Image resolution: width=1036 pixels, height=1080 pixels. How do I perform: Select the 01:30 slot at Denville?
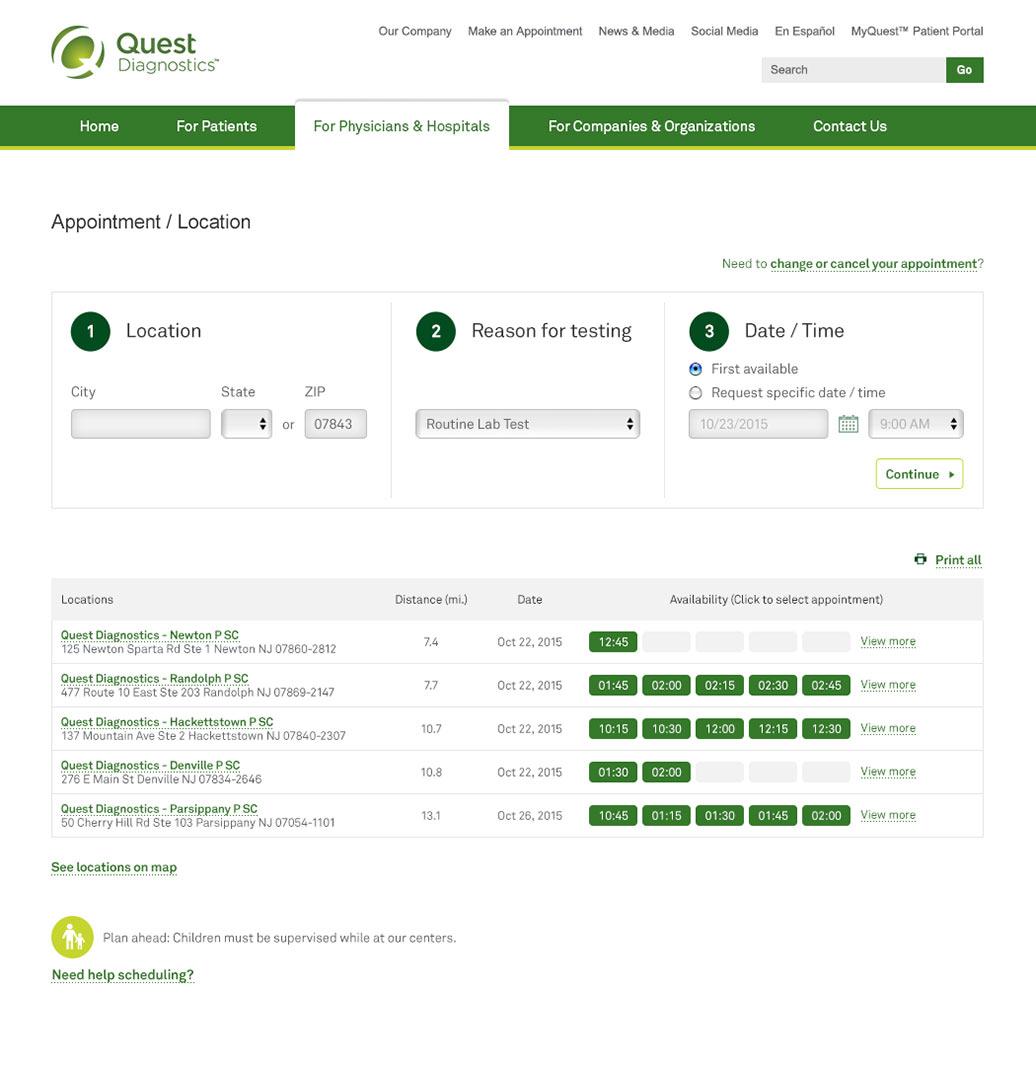(613, 772)
